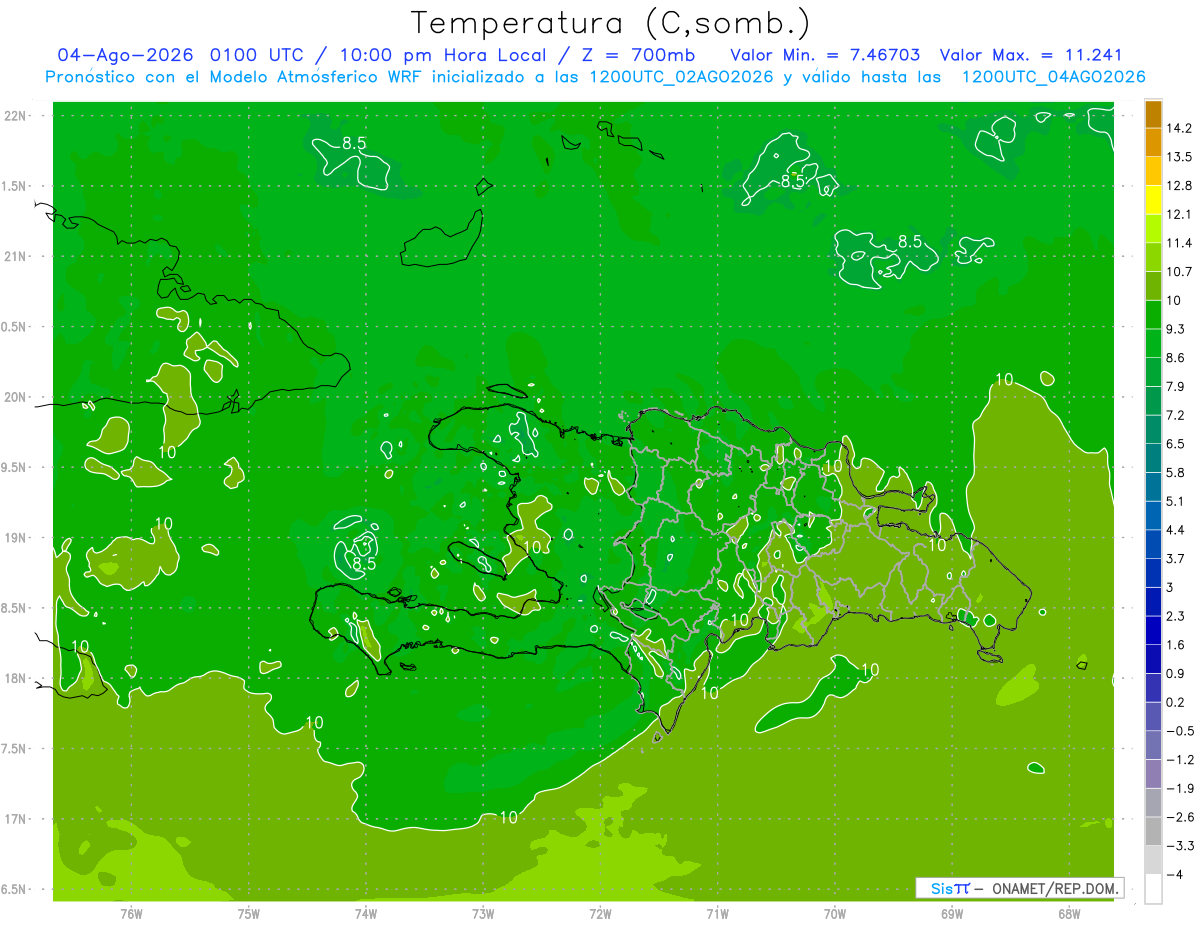Click the "-1.9" colorbar value

1179,788
